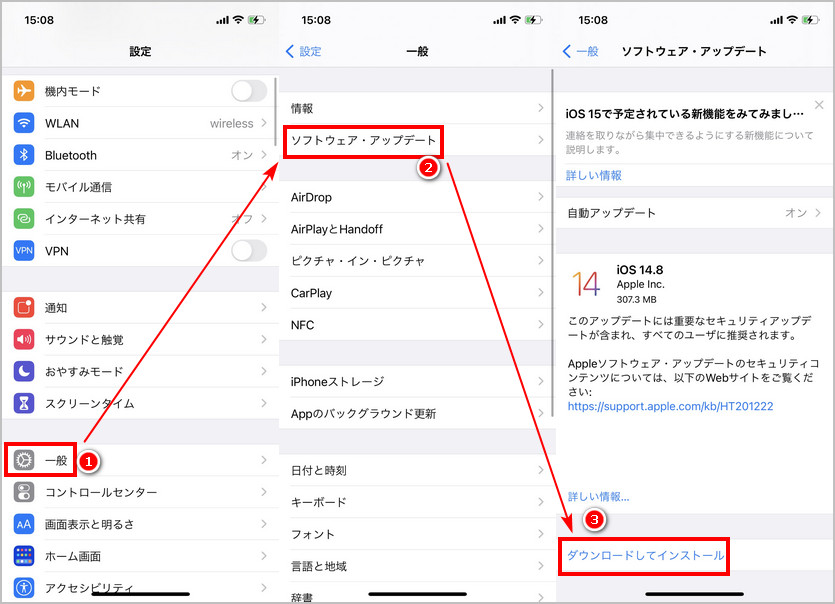Viewport: 835px width, 604px height.
Task: Tap the おやすみモード moon icon
Action: 25,372
